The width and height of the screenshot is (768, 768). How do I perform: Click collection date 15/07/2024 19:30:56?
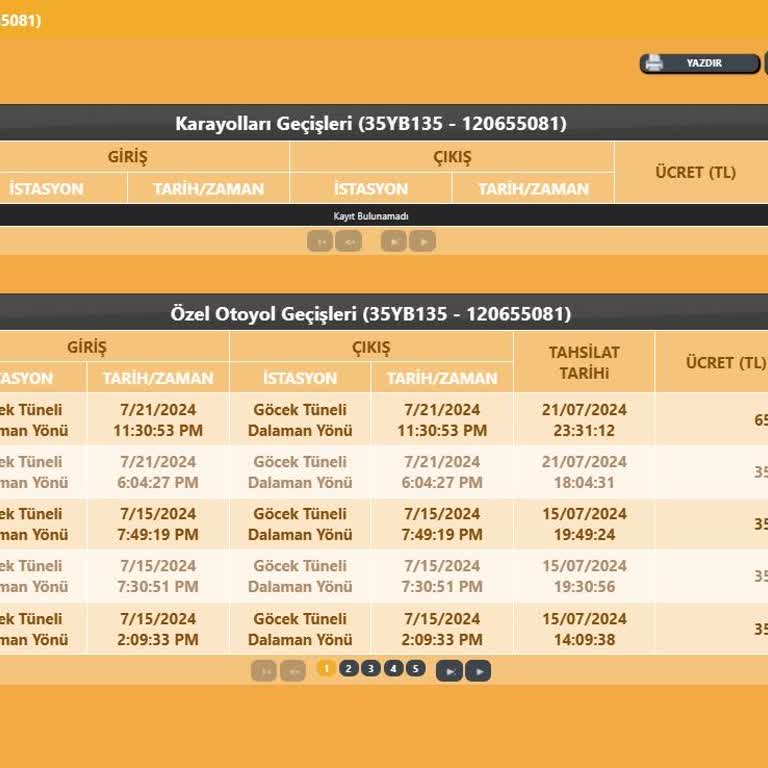[x=584, y=576]
